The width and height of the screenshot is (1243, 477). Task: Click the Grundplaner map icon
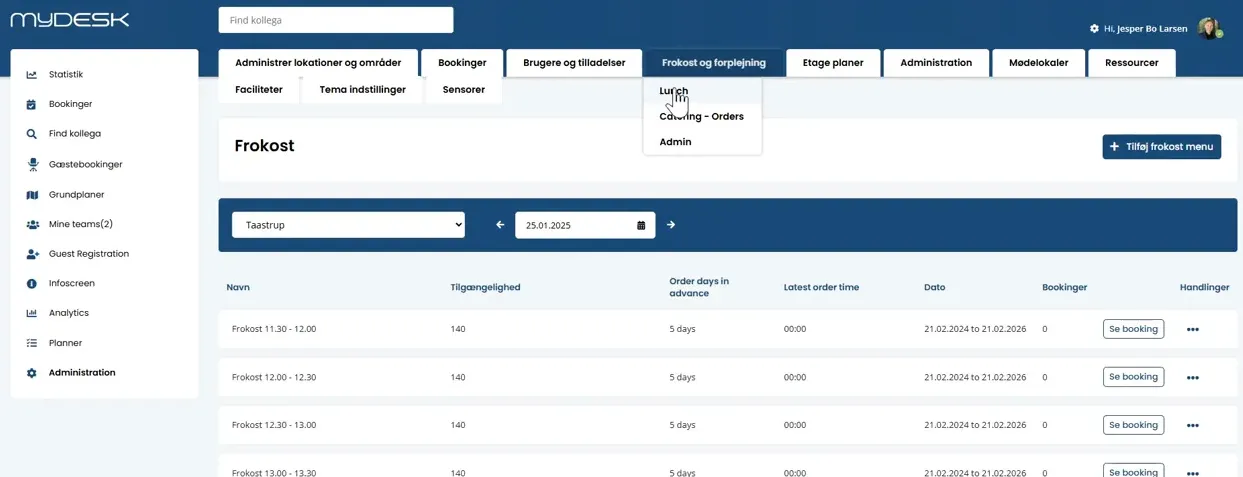click(x=31, y=195)
